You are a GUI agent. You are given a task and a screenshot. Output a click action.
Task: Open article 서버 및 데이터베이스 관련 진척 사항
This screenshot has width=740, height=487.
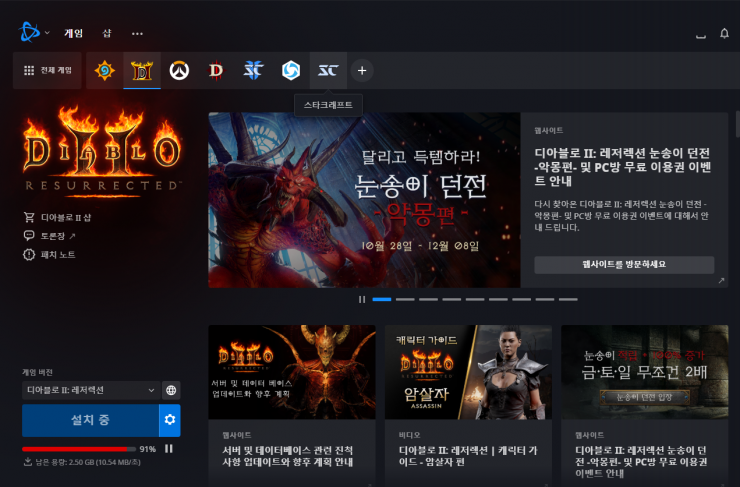coord(287,456)
